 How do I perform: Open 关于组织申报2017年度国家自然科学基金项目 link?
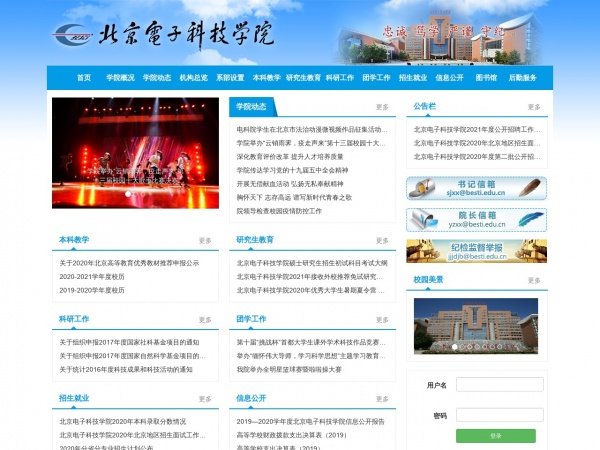click(132, 356)
